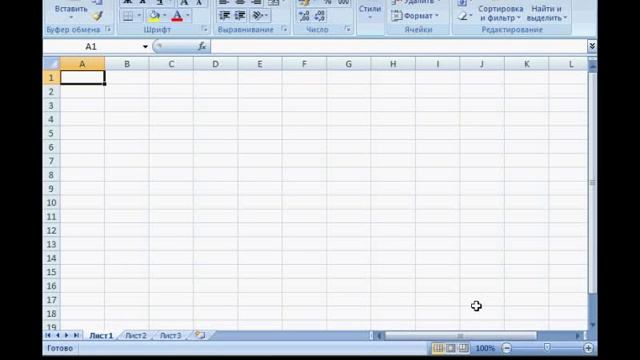Open the Name Box dropdown arrow
640x360 pixels.
click(145, 47)
